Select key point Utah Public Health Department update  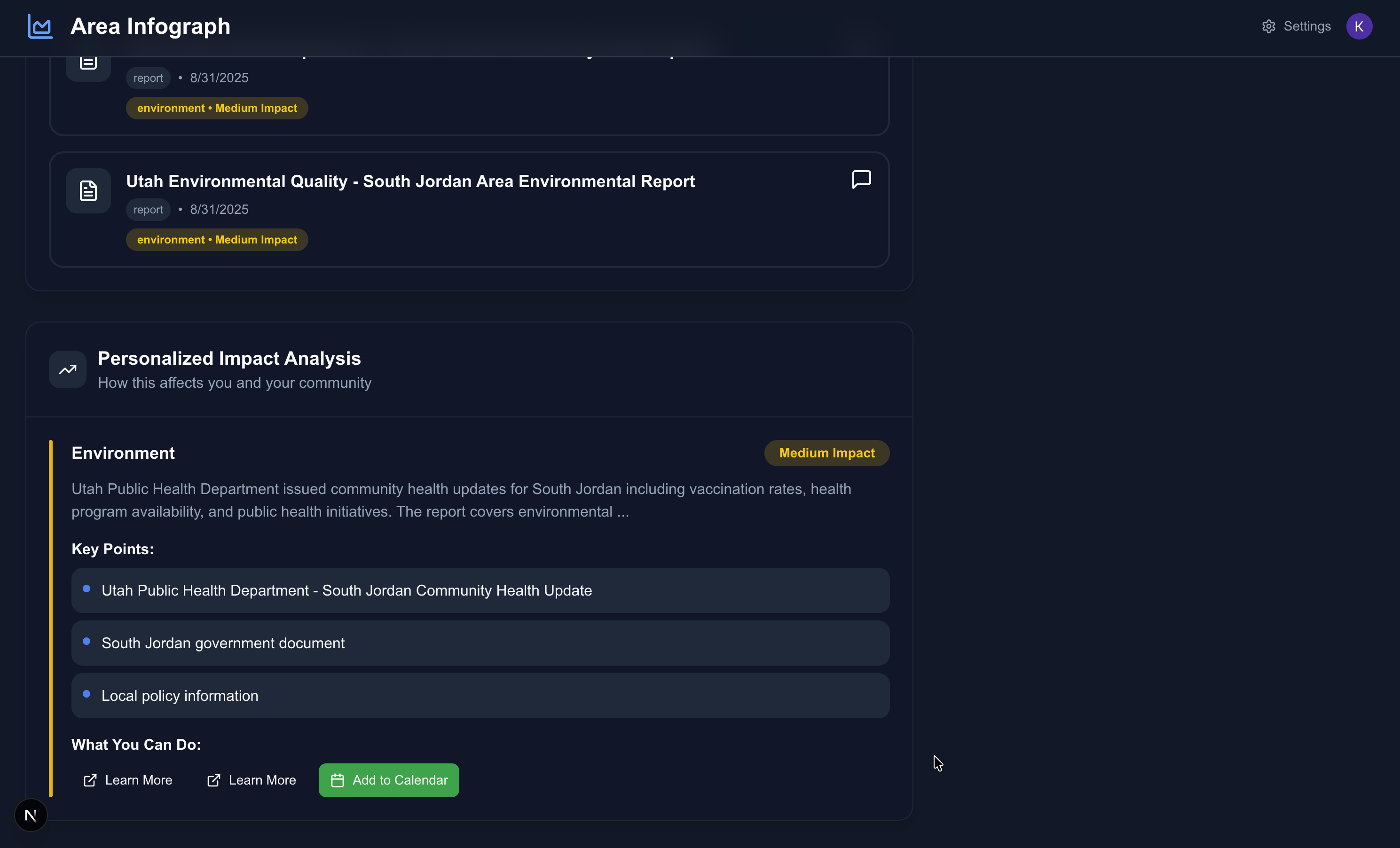(346, 591)
